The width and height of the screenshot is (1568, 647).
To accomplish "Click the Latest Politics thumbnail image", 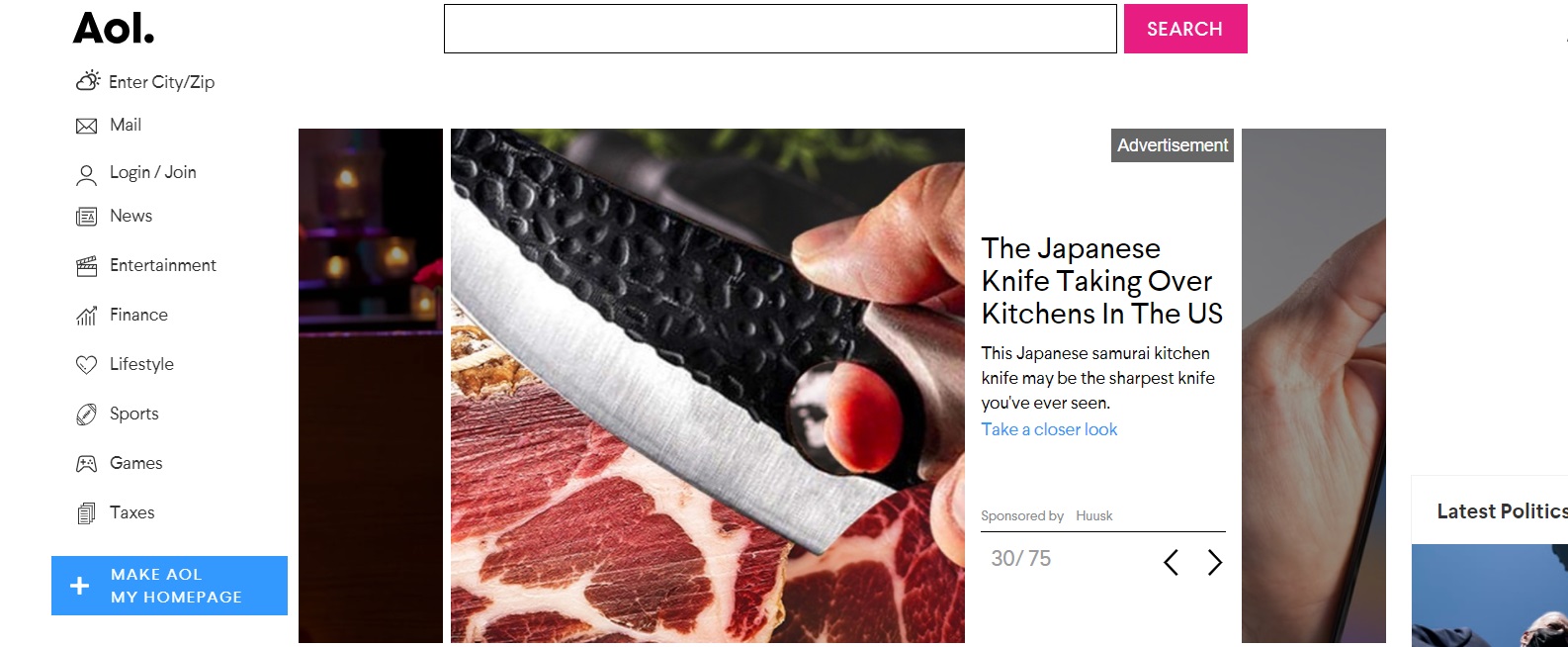I will 1490,596.
